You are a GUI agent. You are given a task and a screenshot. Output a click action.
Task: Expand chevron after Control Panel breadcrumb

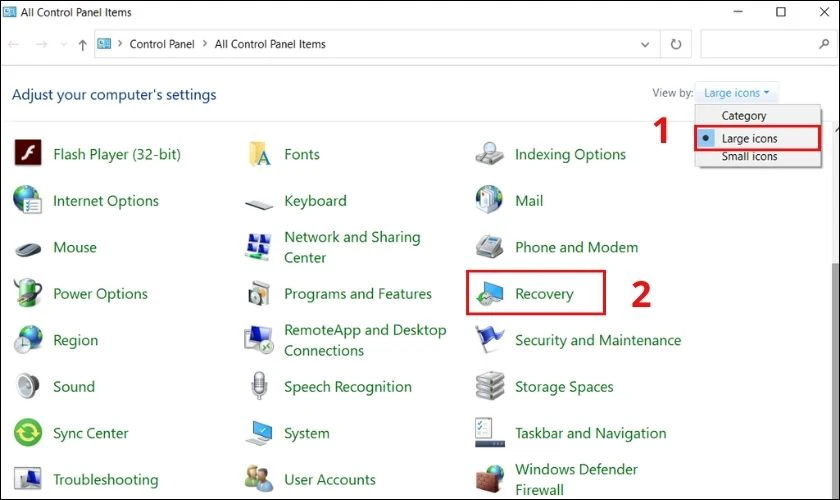coord(205,44)
